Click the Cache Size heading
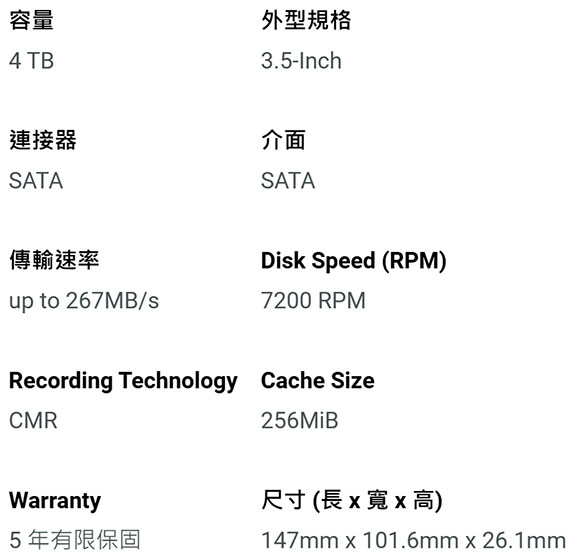 [318, 381]
